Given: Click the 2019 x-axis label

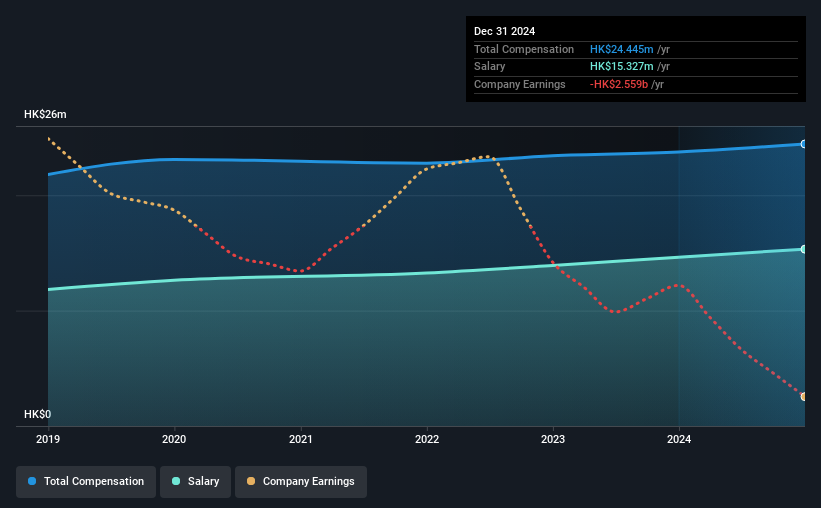Looking at the screenshot, I should coord(48,439).
